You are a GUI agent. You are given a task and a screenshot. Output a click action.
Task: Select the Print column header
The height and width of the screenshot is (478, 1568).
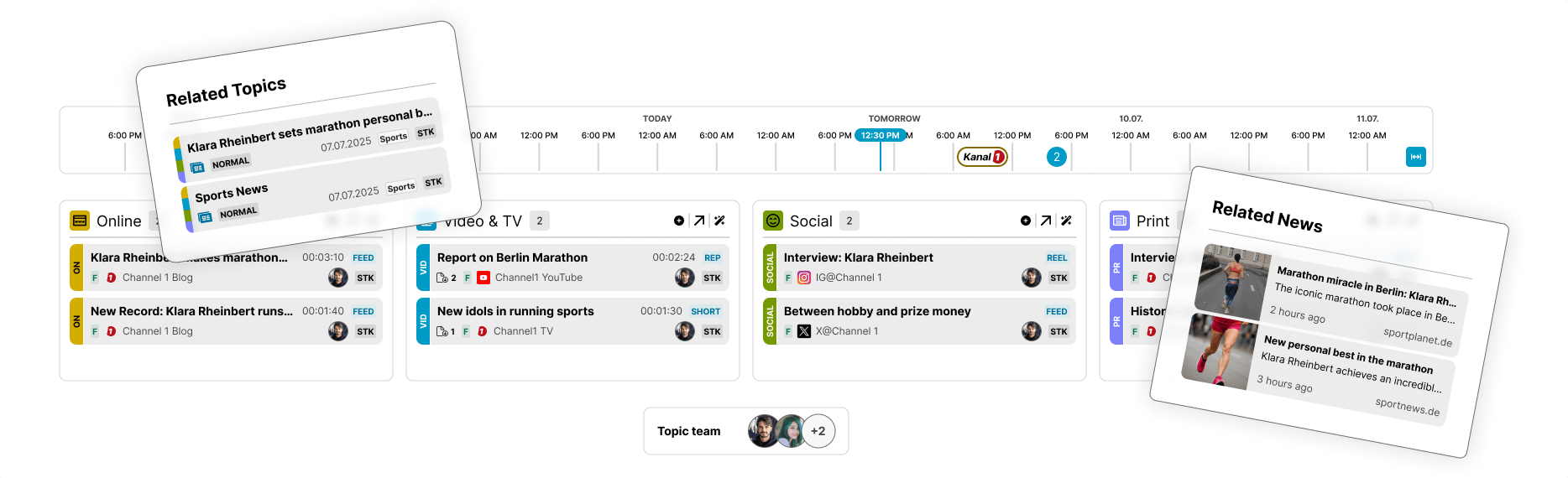click(1152, 221)
